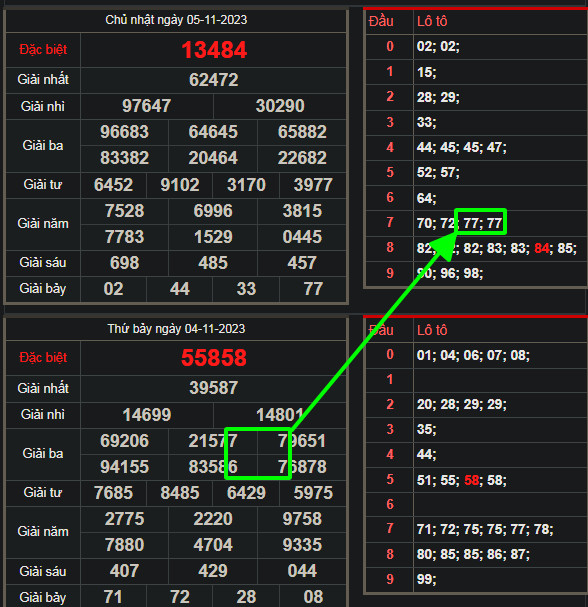Click the Đầu header of the lower table

(x=381, y=330)
